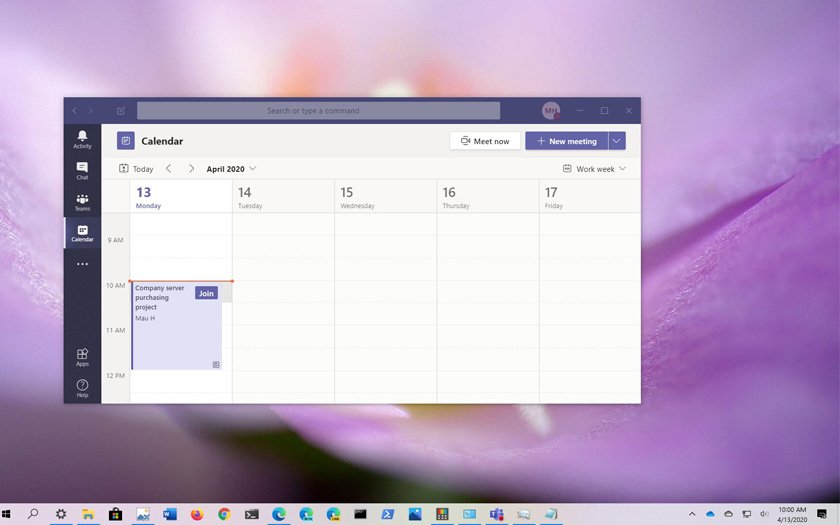840x525 pixels.
Task: Expand the New meeting dropdown arrow
Action: click(617, 141)
